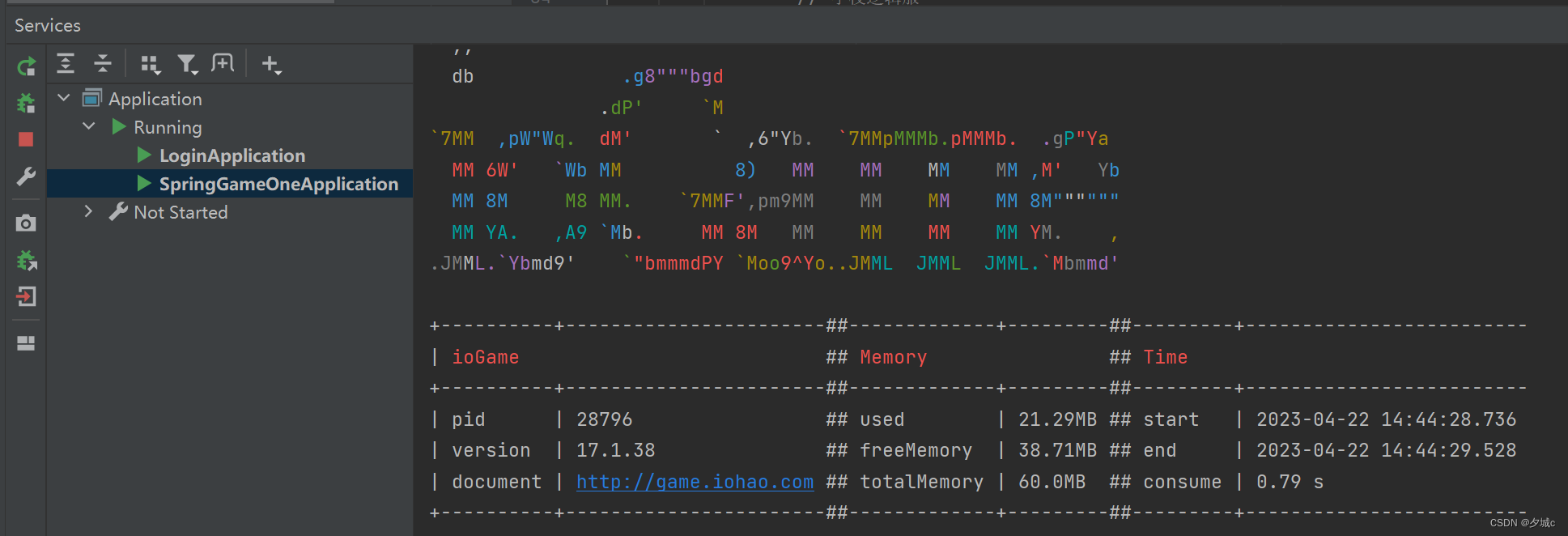The width and height of the screenshot is (1568, 536).
Task: Click end time 2023-04-22 14:44:29.528
Action: 1386,450
